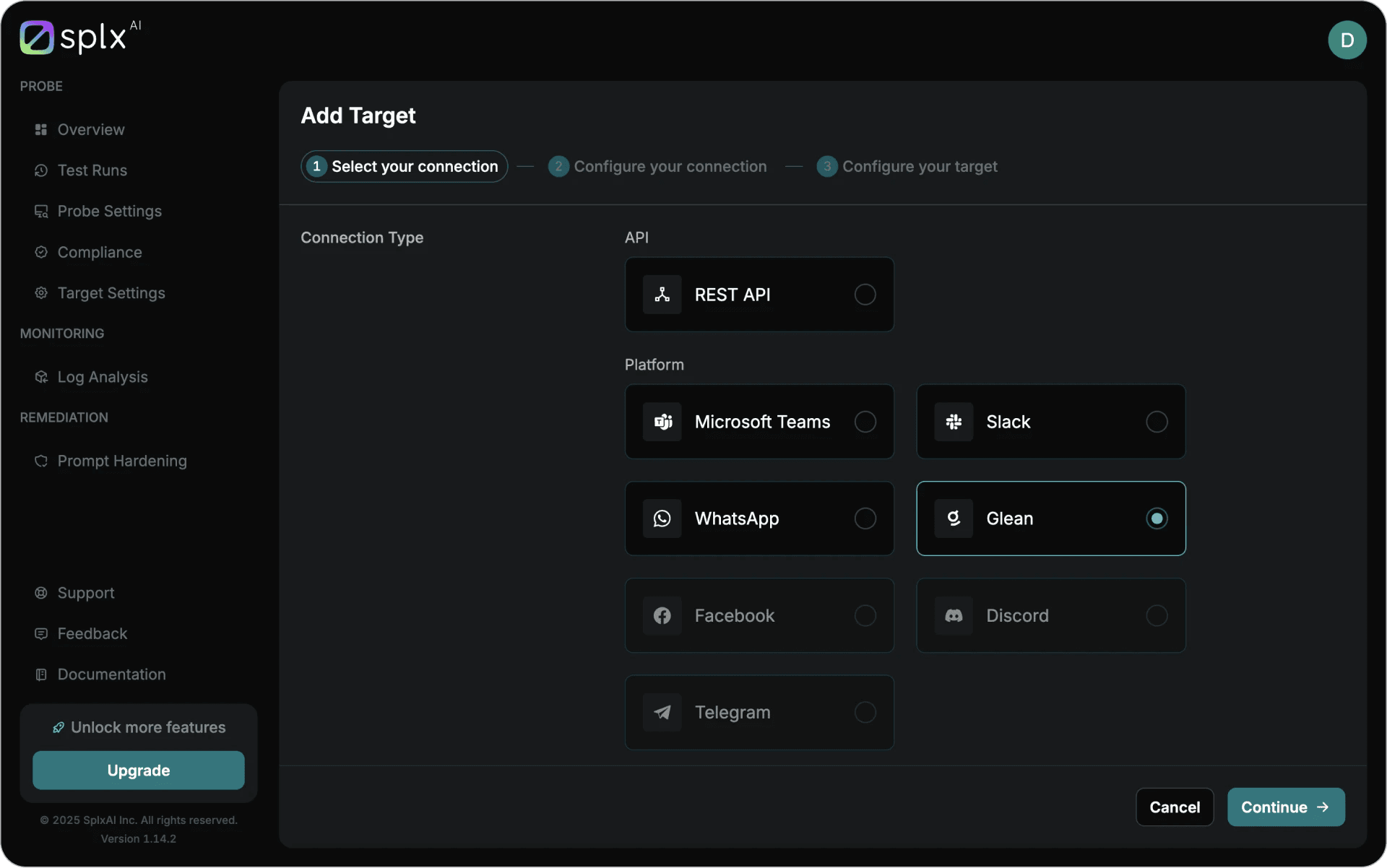Choose the Microsoft Teams card label
1387x868 pixels.
click(762, 422)
